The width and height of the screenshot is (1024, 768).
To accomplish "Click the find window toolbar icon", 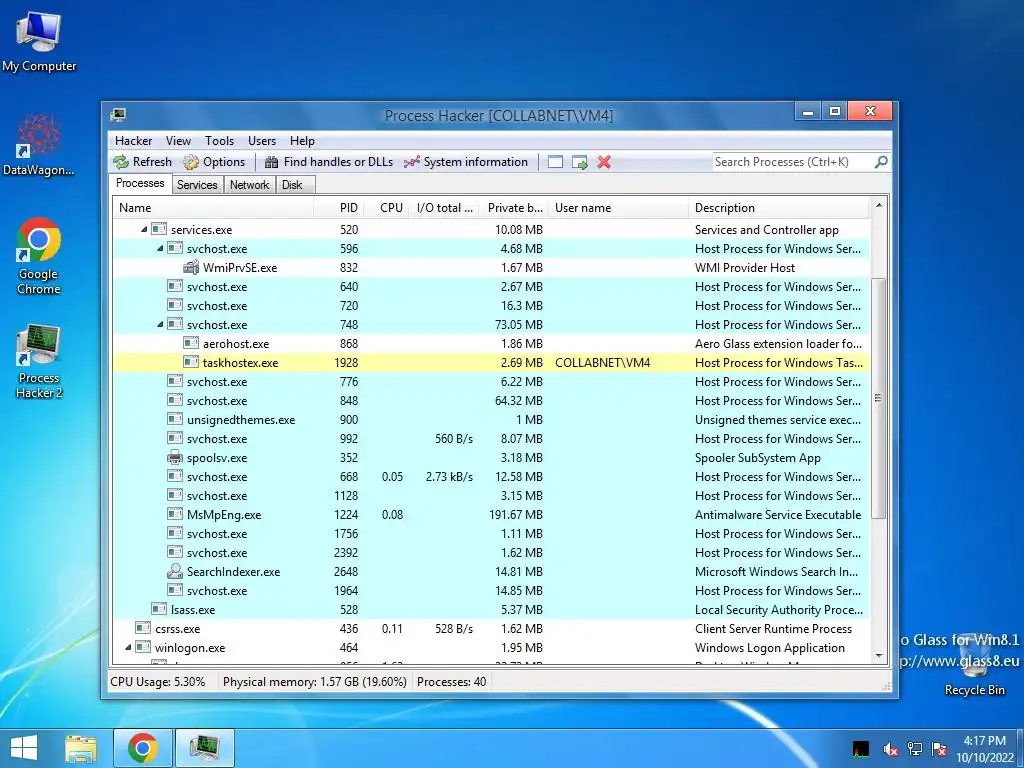I will (555, 162).
